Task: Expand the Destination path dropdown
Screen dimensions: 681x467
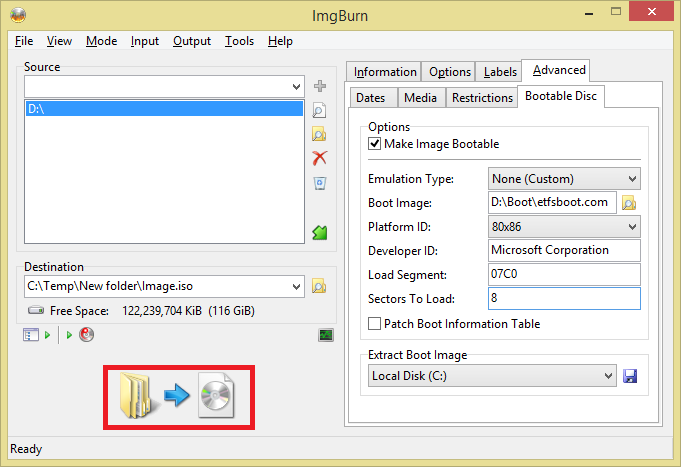Action: click(296, 286)
